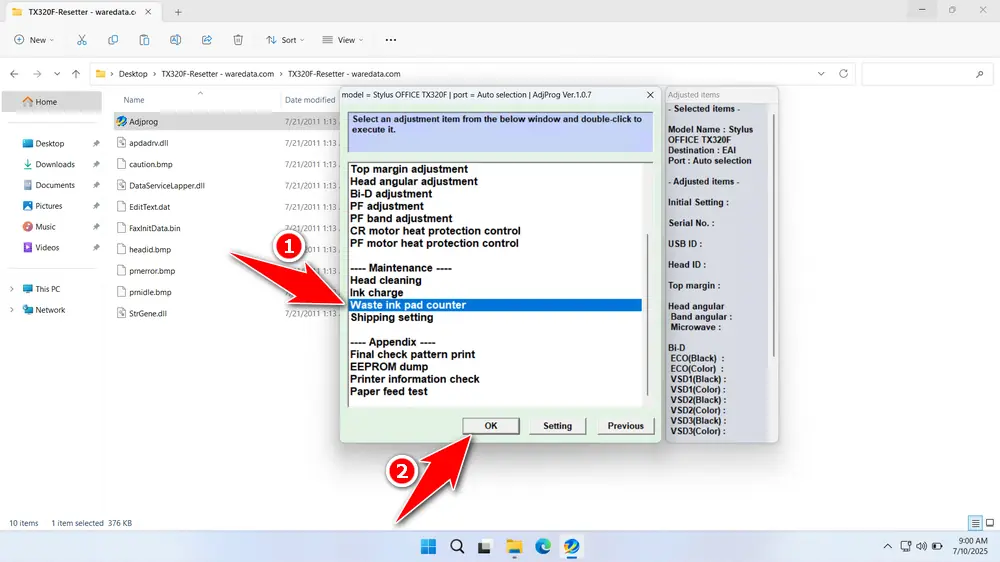The width and height of the screenshot is (1000, 562).
Task: Refresh the current folder view
Action: [844, 74]
